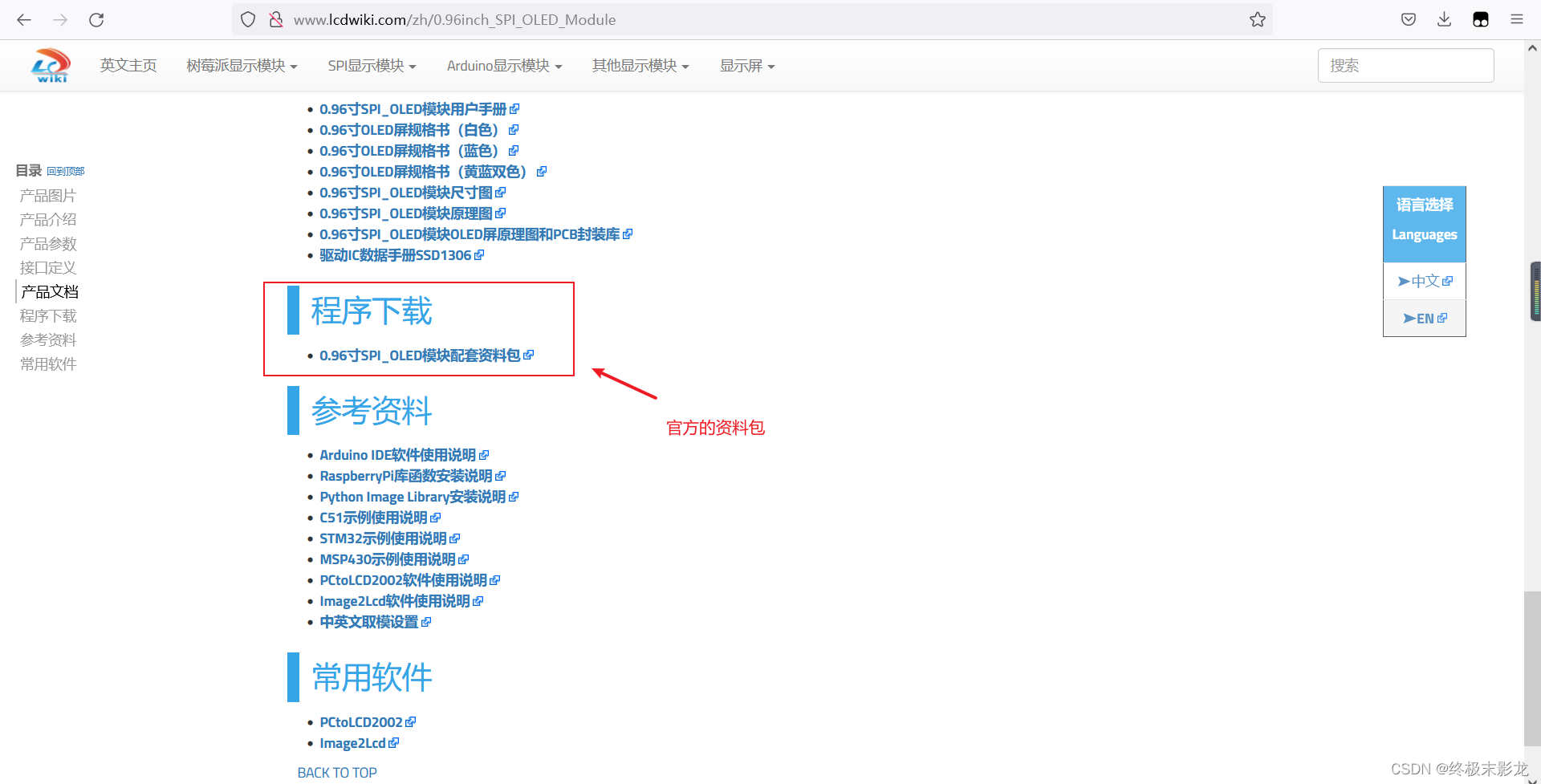Screen dimensions: 1541x784
Task: Expand the Arduino显示模块 dropdown
Action: (504, 66)
